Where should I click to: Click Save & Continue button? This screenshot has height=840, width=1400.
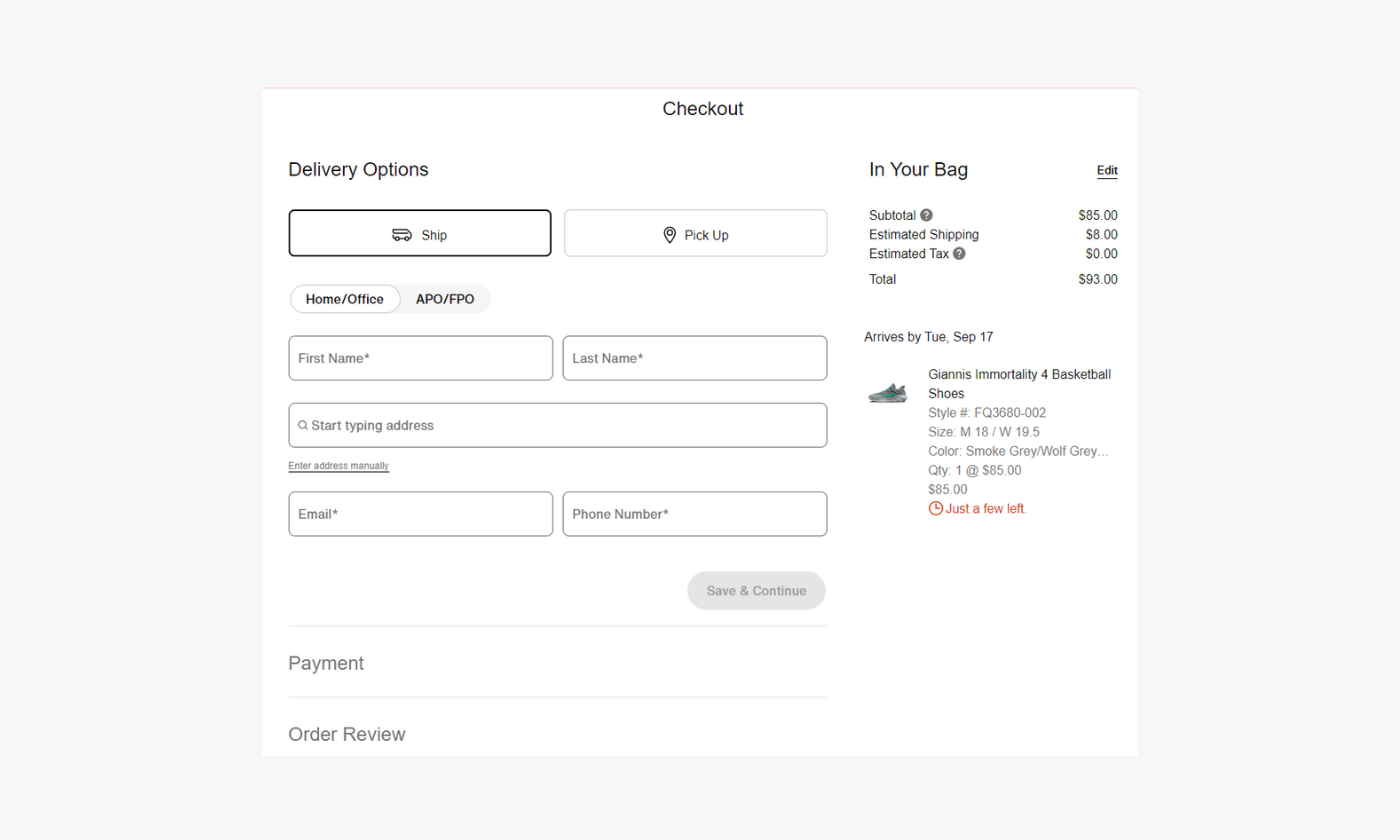[756, 590]
